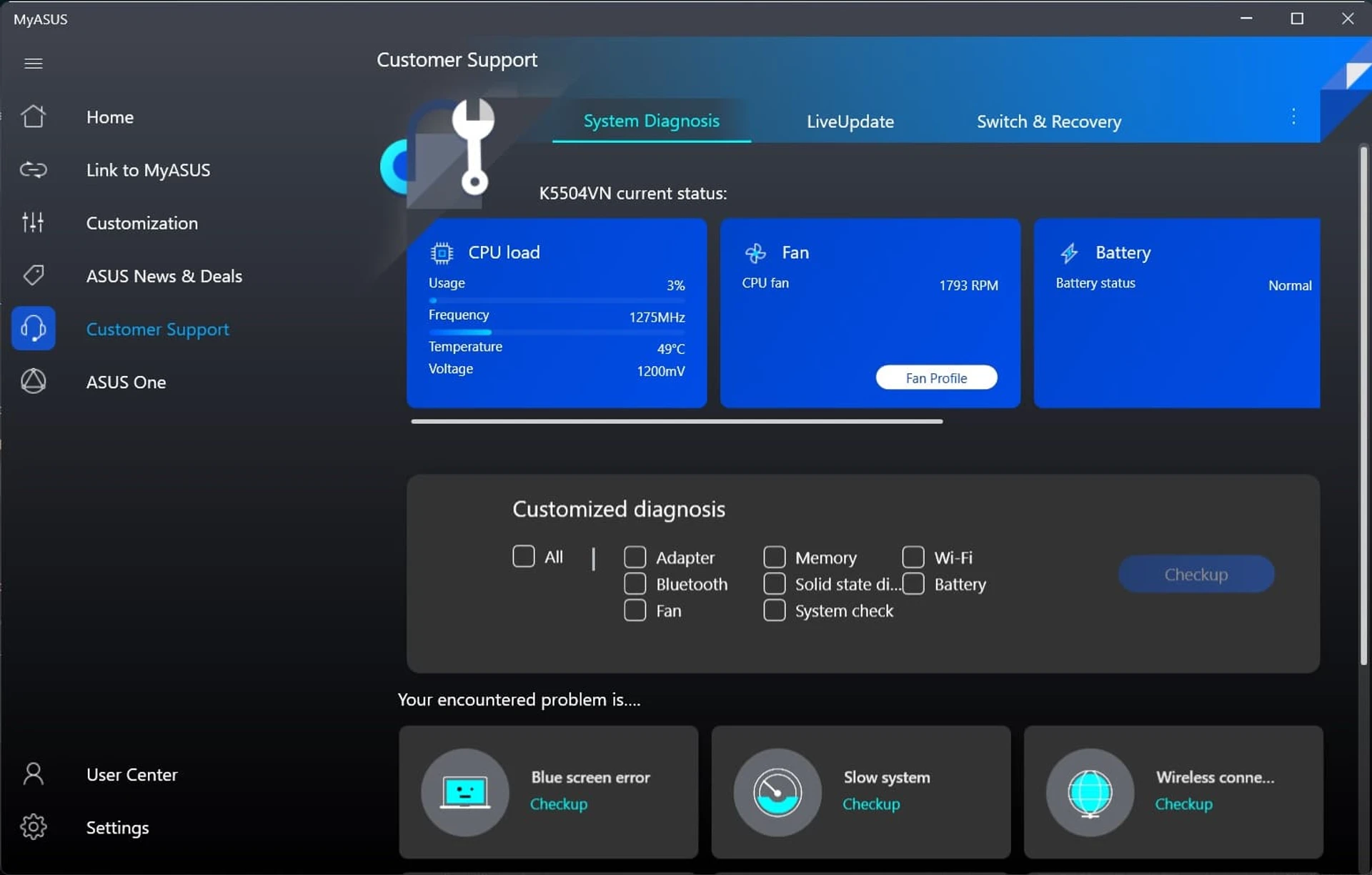Open Link to MyASUS page
Viewport: 1372px width, 875px height.
click(148, 169)
